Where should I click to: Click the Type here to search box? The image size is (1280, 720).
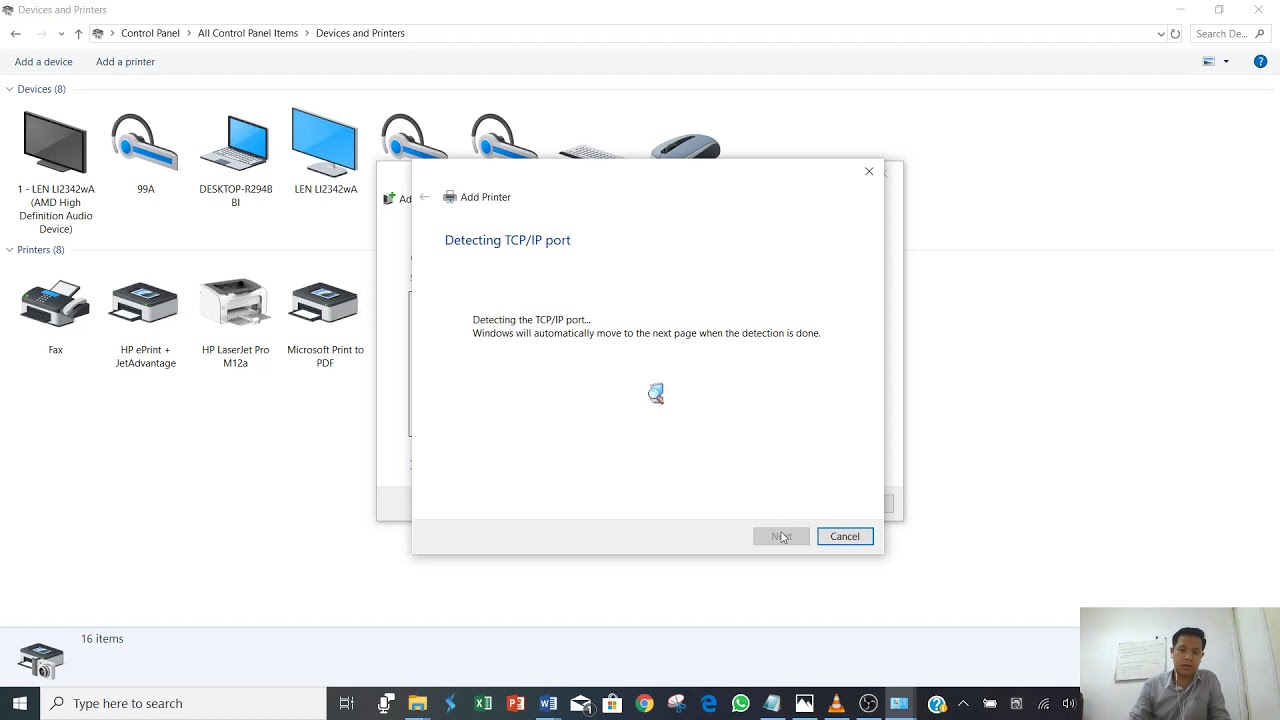[183, 703]
